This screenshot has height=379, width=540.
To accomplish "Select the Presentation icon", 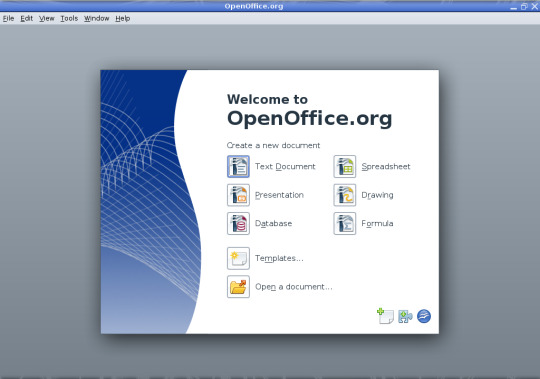I will (x=238, y=195).
